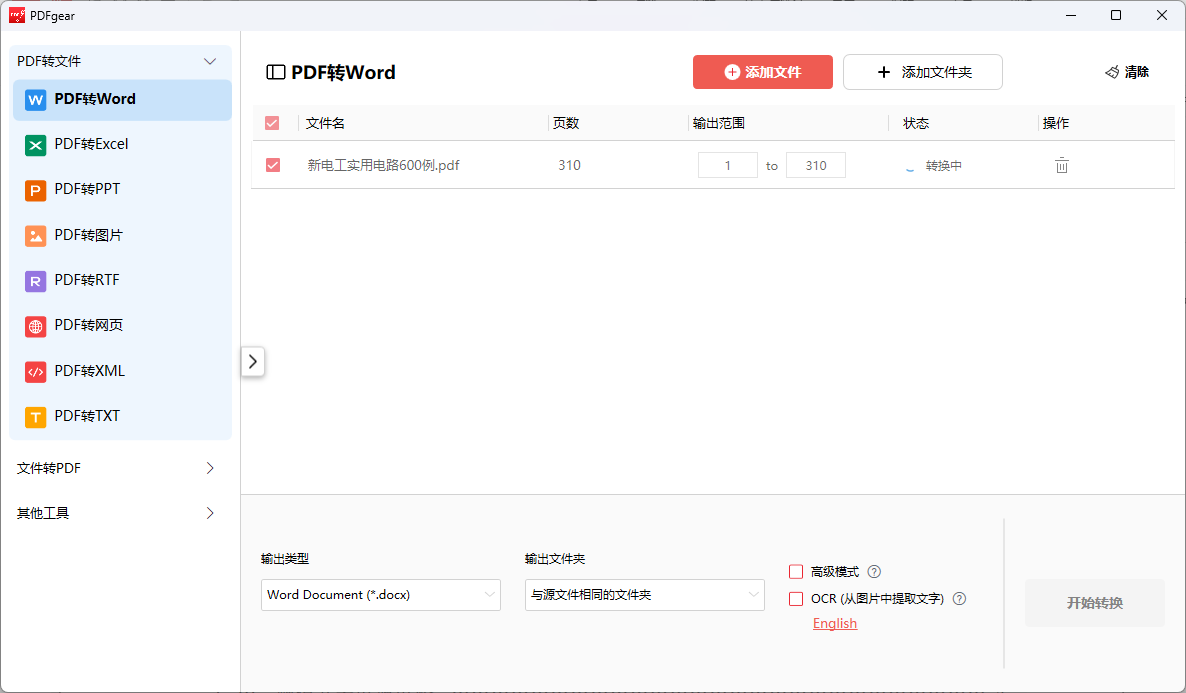This screenshot has height=693, width=1186.
Task: Enable the OCR text extraction checkbox
Action: coord(796,598)
